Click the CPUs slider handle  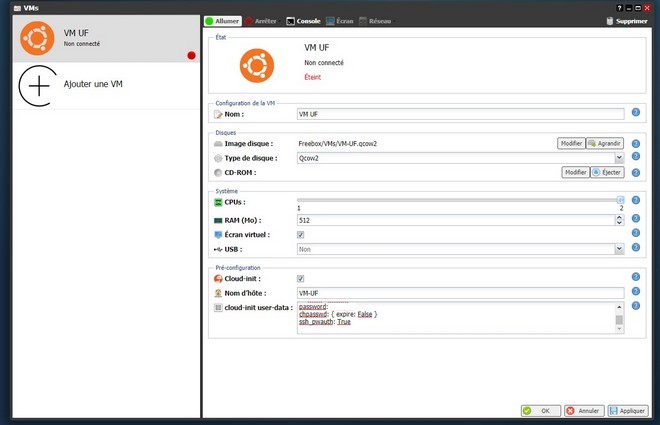[x=620, y=200]
